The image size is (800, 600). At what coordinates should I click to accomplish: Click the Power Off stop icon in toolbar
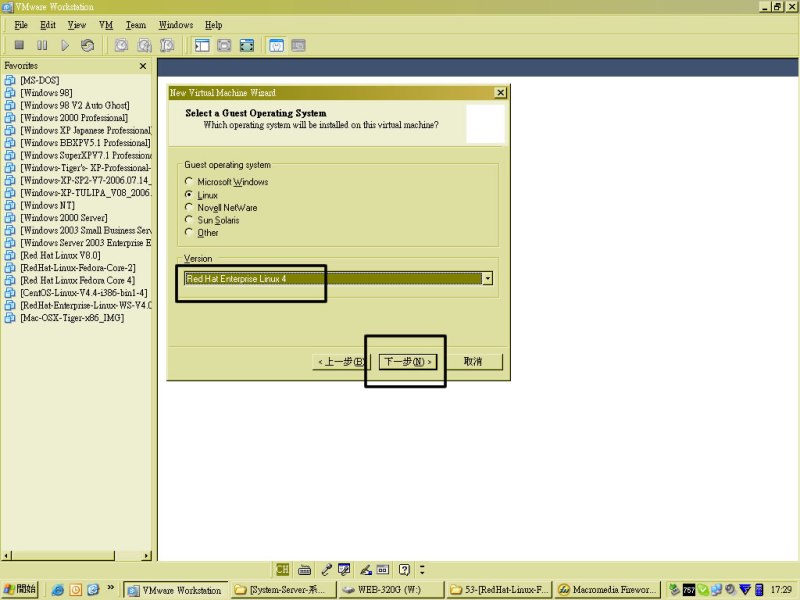19,45
